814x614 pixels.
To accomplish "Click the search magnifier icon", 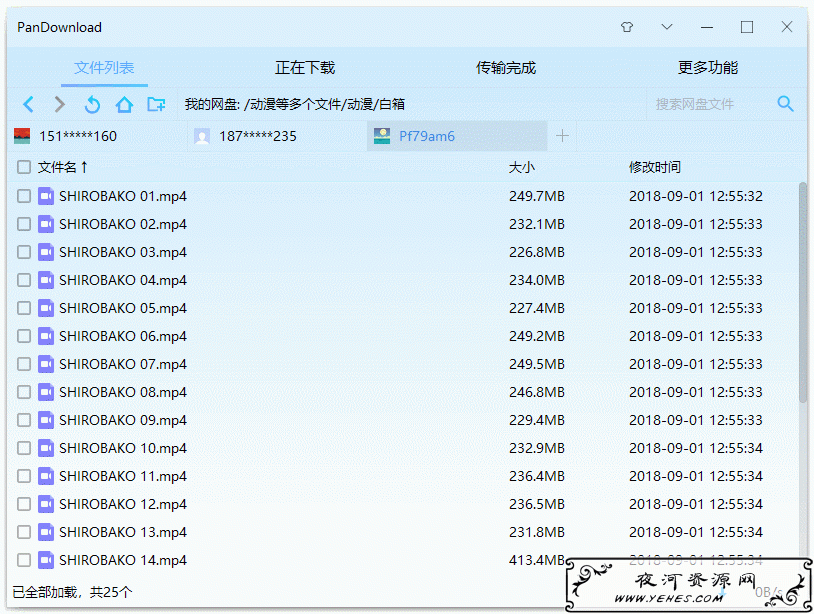I will click(x=785, y=104).
